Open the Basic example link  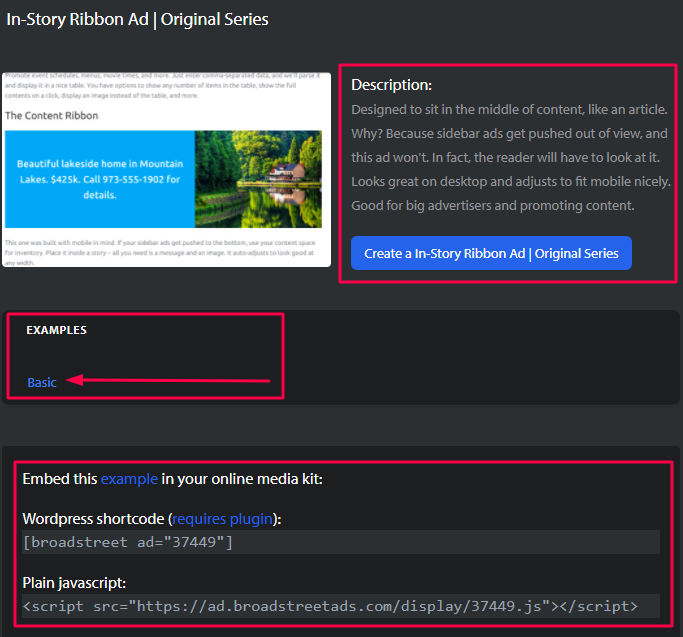[42, 383]
